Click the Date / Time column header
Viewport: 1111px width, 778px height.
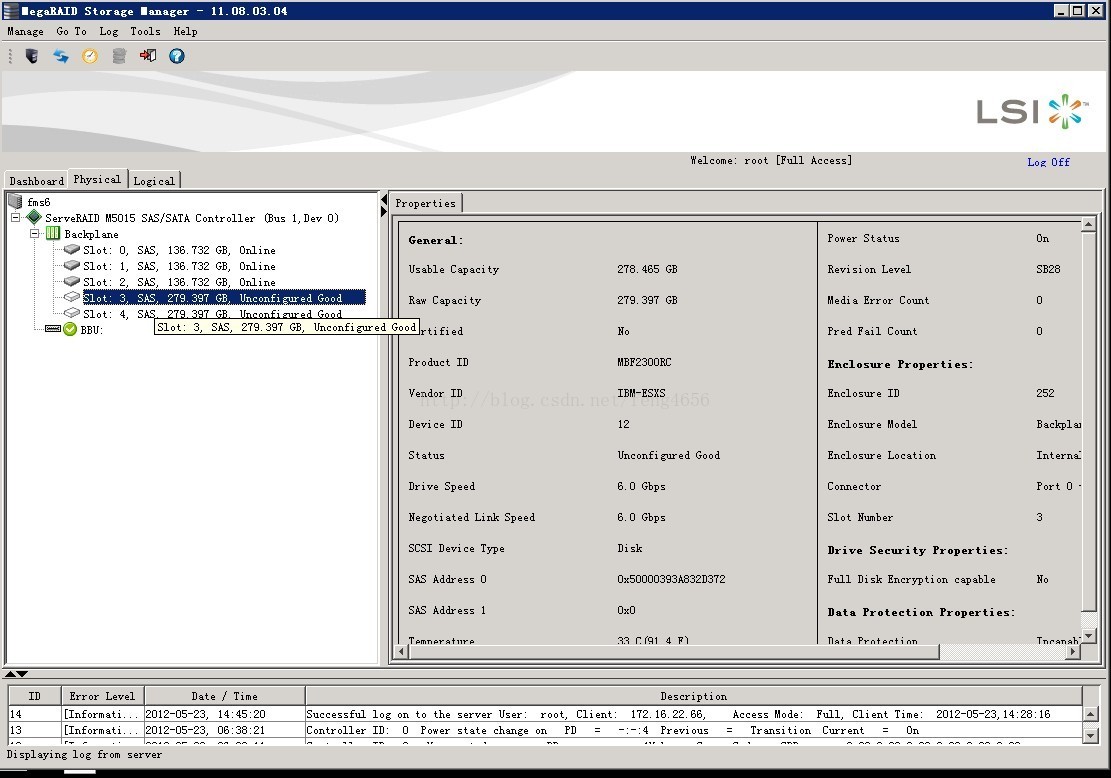pyautogui.click(x=225, y=696)
